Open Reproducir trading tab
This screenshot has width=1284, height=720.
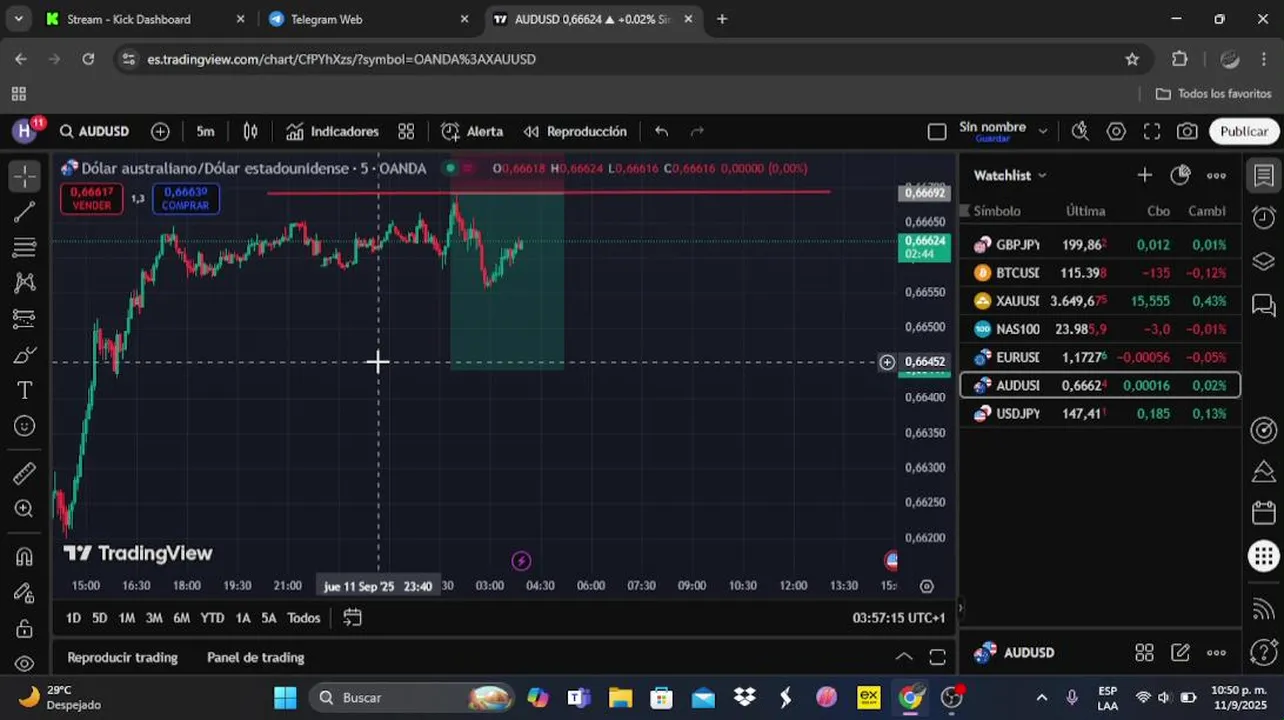[122, 657]
